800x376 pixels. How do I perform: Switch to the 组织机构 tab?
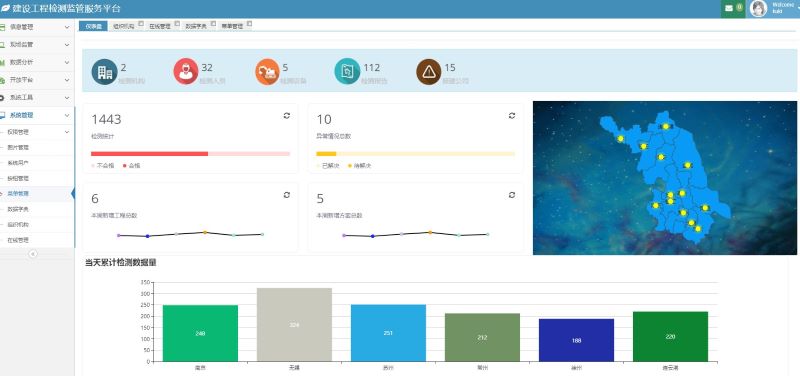click(124, 26)
